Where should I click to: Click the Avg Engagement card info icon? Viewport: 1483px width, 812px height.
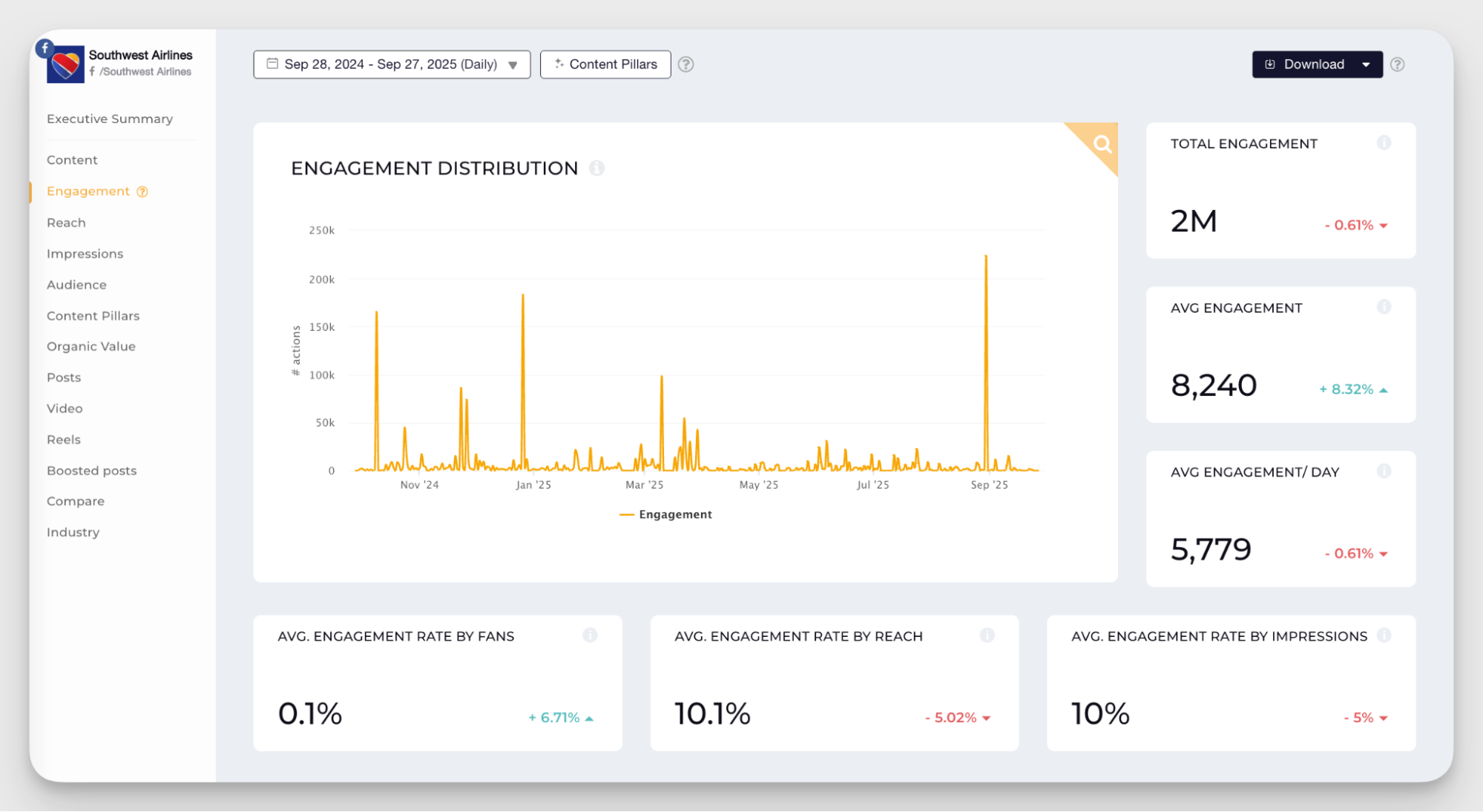point(1384,307)
